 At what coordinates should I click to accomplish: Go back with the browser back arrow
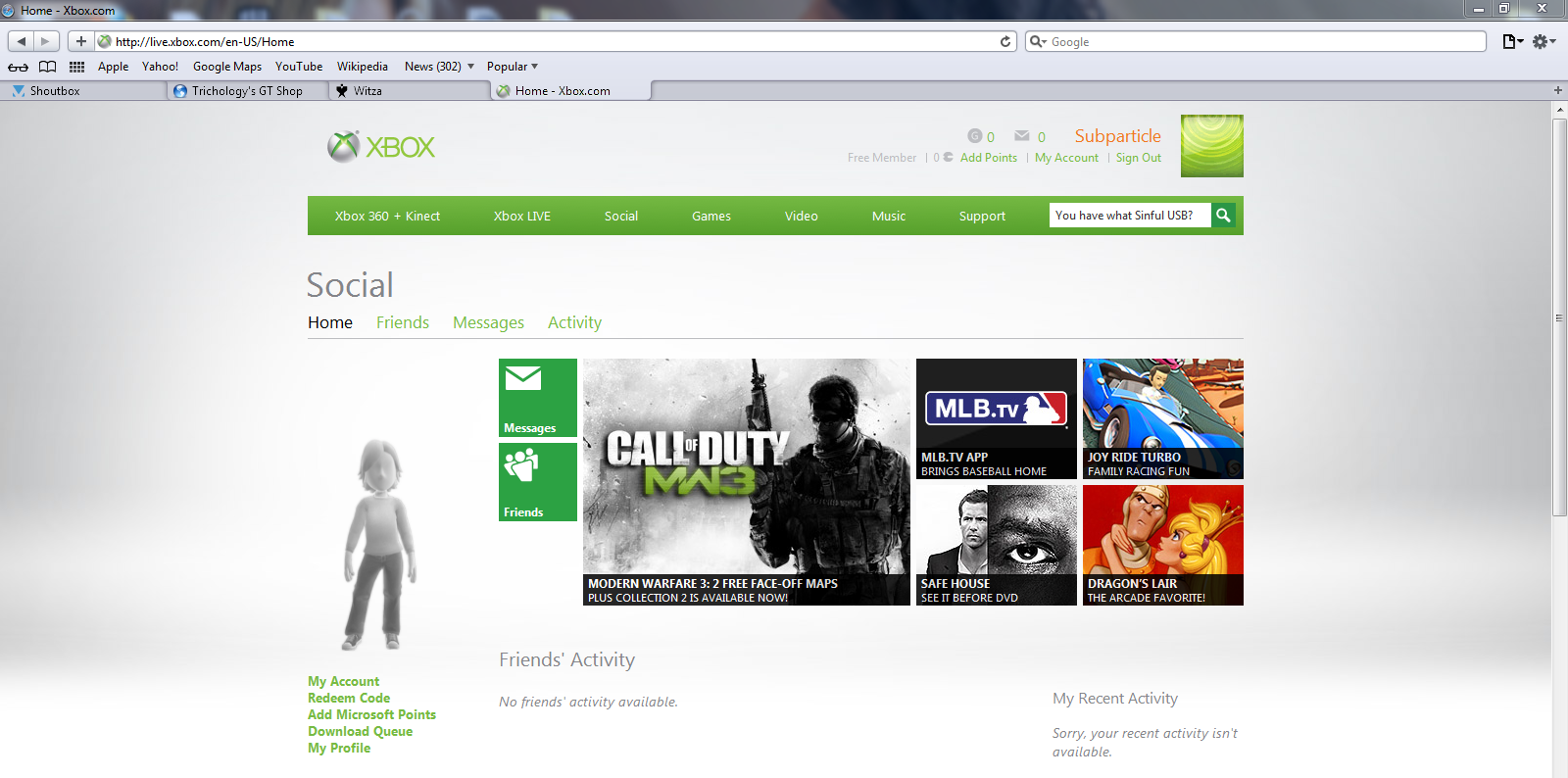coord(22,41)
